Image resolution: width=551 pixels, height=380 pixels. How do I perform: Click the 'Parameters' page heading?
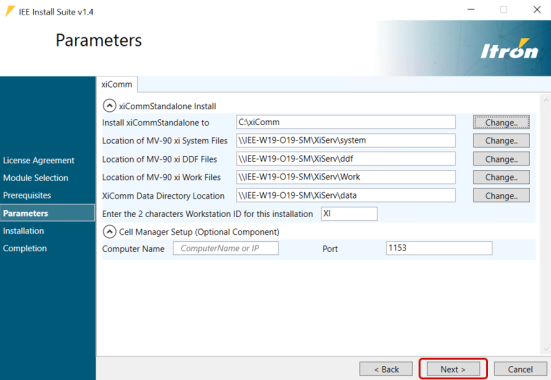99,40
